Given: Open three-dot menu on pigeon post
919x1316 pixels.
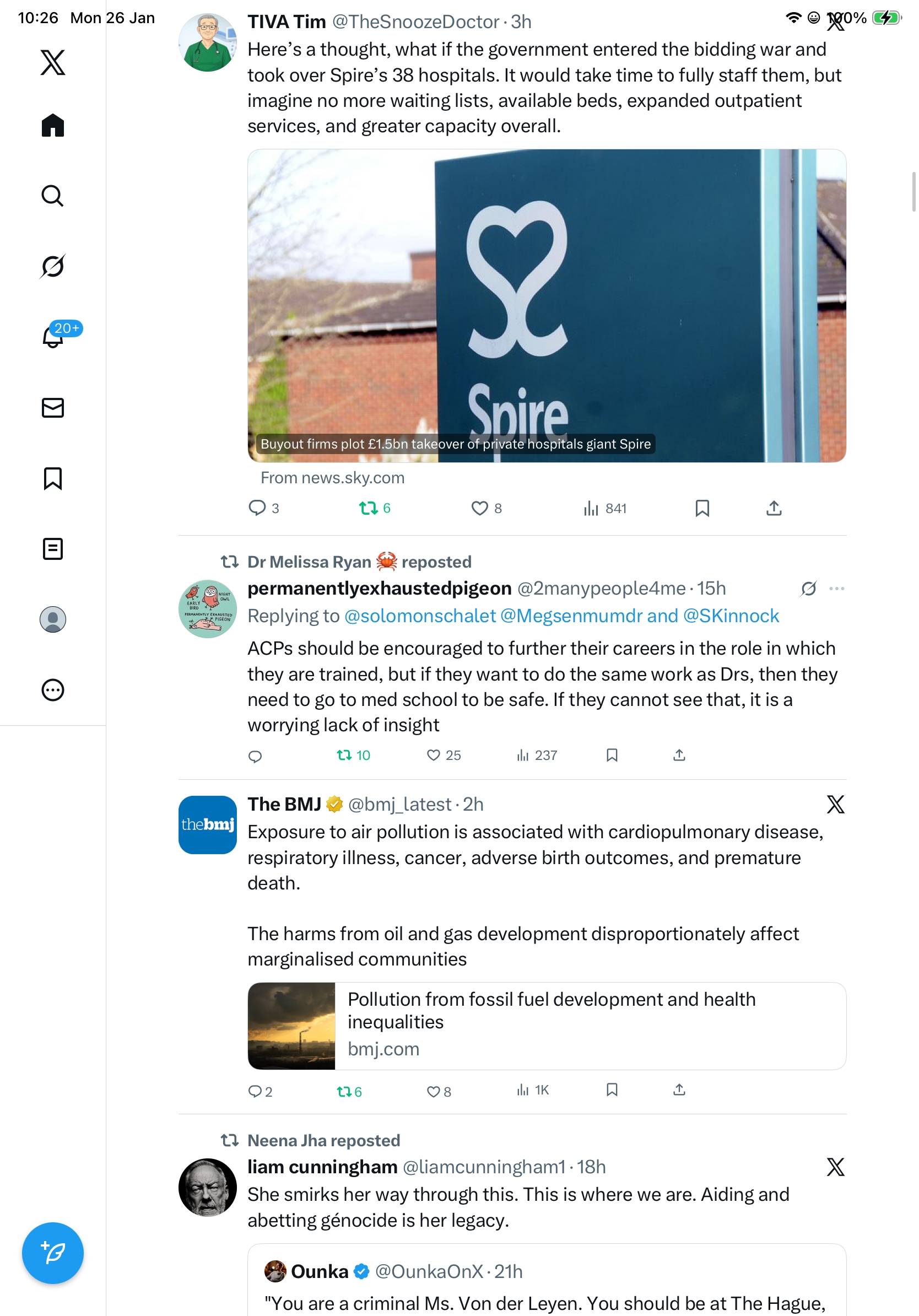Looking at the screenshot, I should [x=836, y=589].
